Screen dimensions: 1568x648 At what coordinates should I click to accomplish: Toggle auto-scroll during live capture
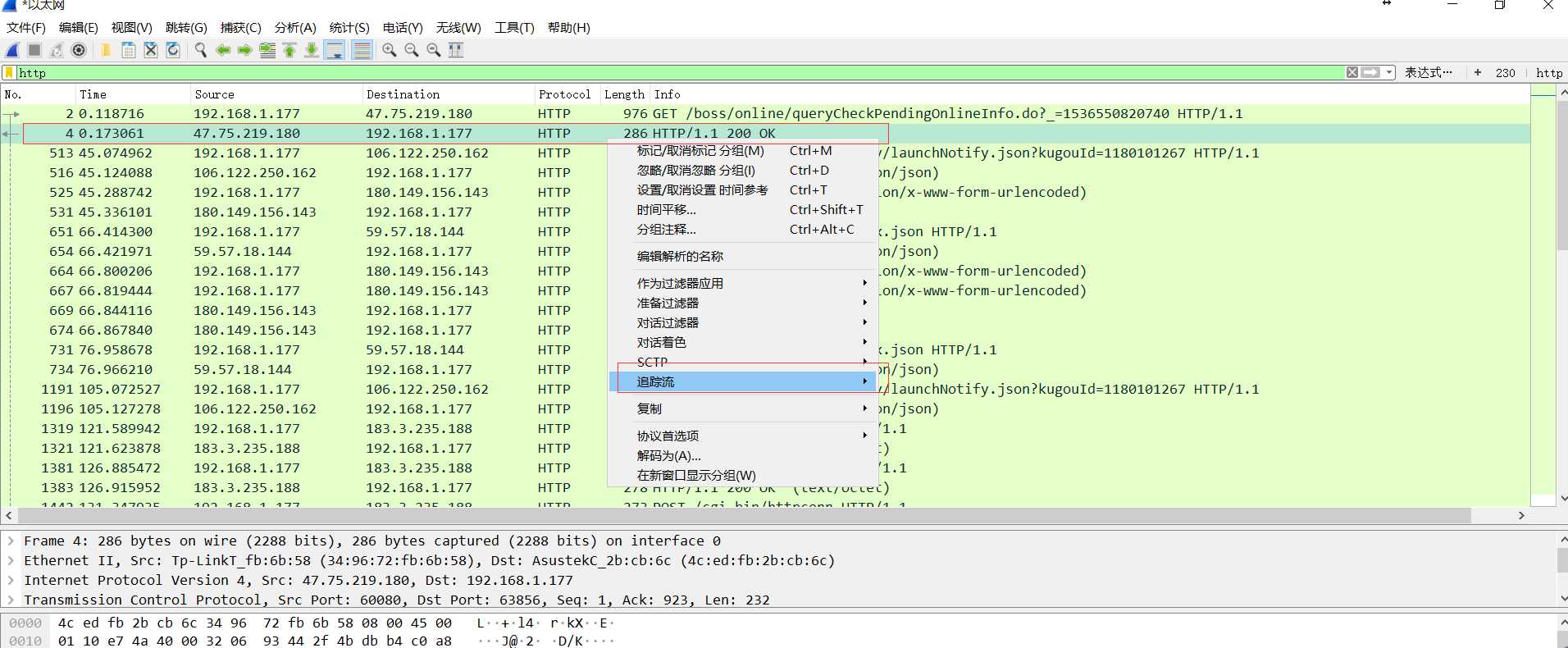(335, 50)
